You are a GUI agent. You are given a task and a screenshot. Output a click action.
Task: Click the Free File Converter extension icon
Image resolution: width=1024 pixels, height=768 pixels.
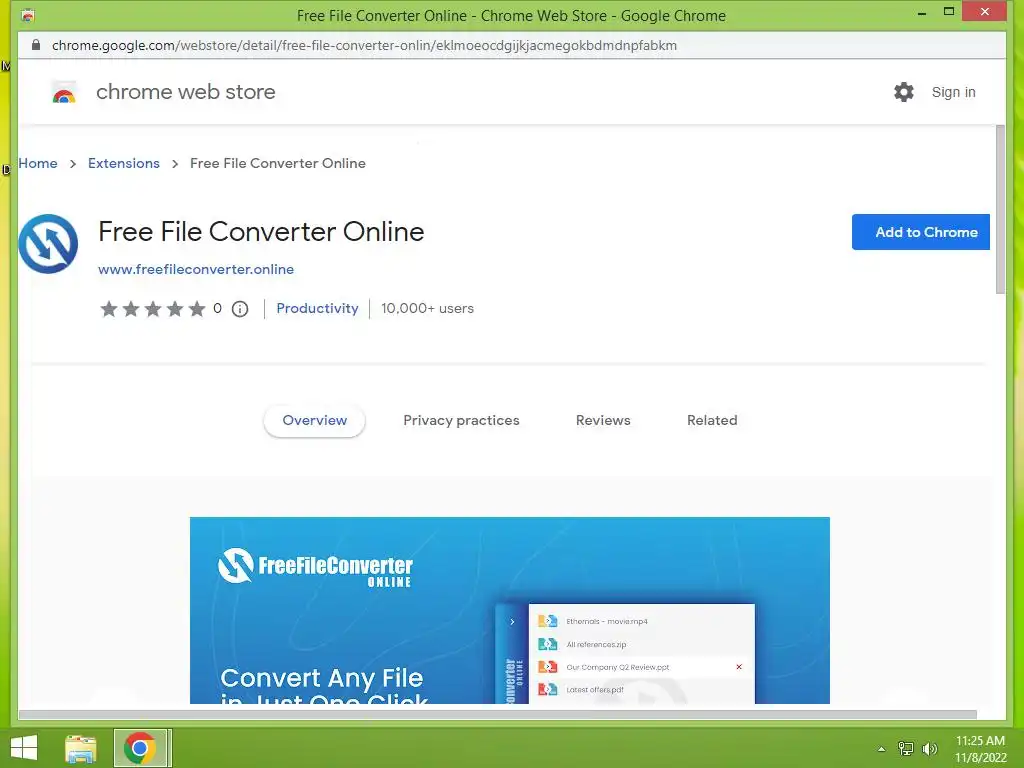tap(48, 244)
